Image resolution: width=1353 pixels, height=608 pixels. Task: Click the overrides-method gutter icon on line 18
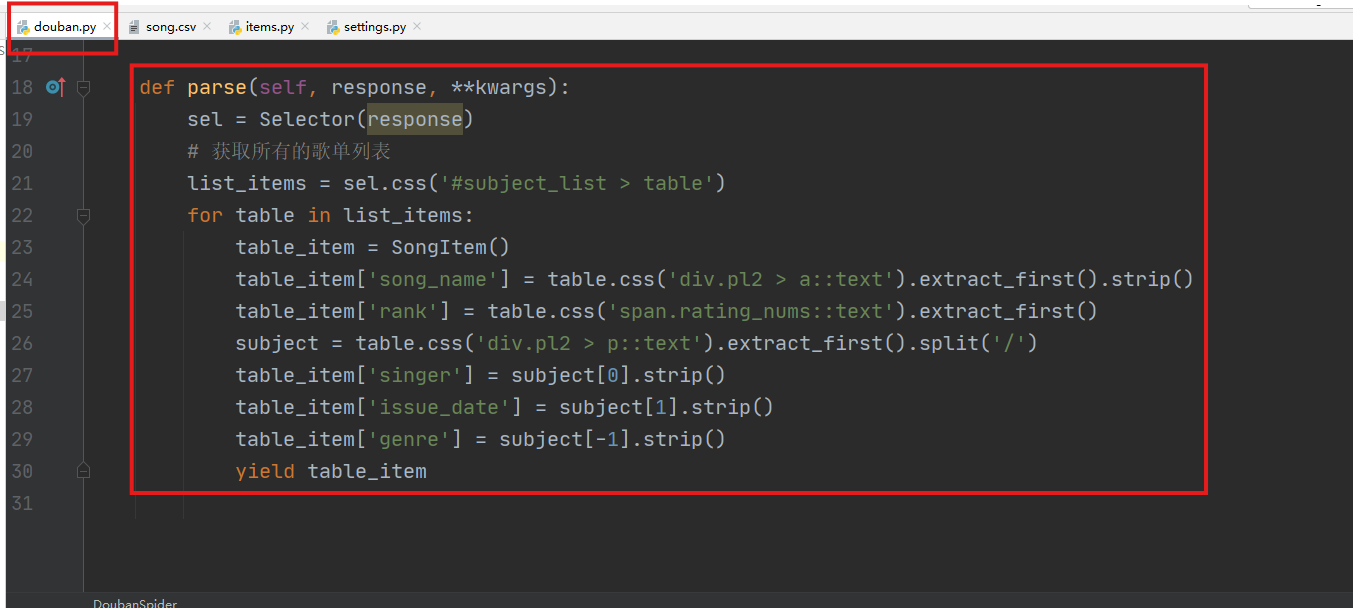(55, 88)
